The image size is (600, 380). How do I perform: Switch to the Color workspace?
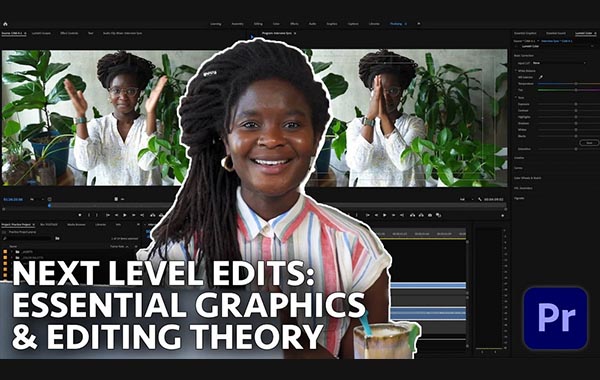pyautogui.click(x=276, y=24)
